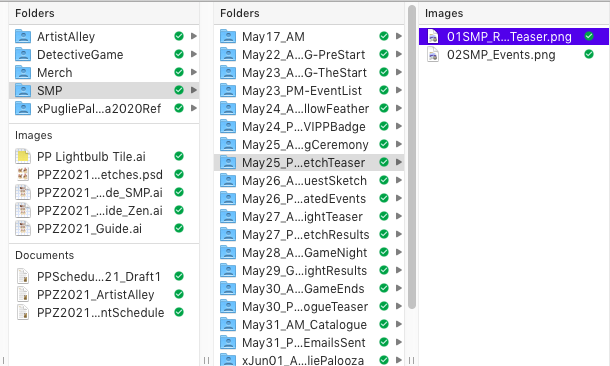Expand the xPugliePal...a2020Ref folder arrow
Screen dimensions: 610x366
coord(194,108)
